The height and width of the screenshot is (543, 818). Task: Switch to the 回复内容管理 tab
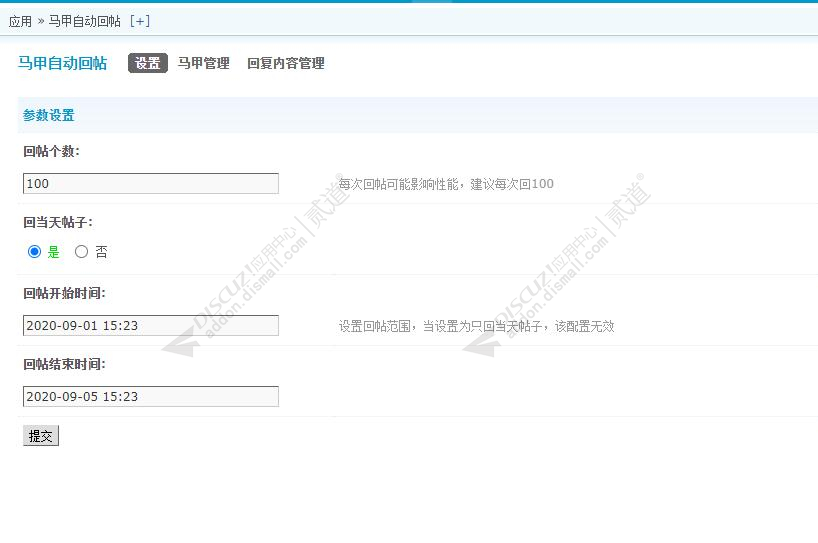click(285, 63)
